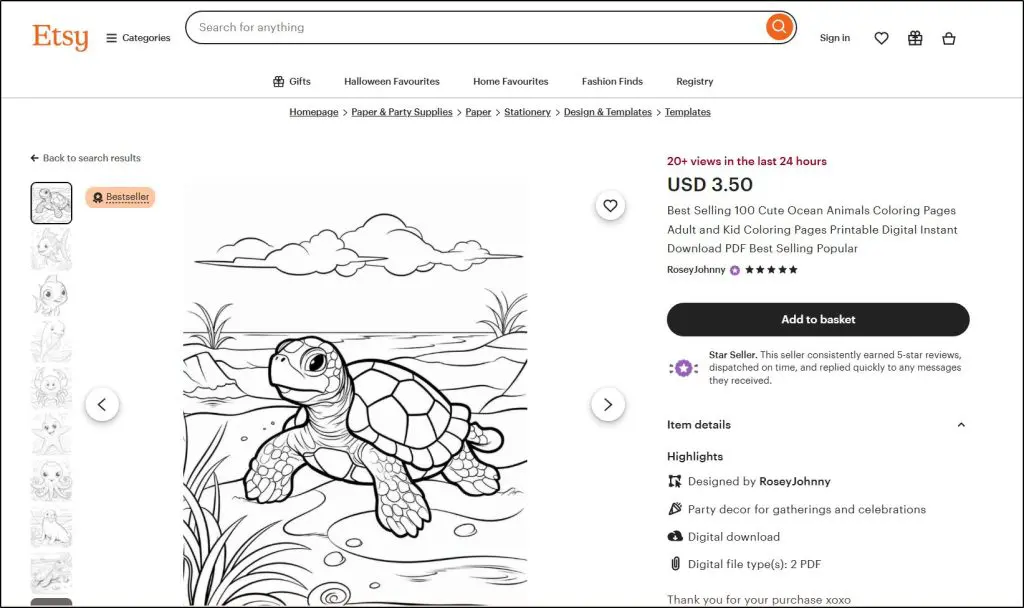Image resolution: width=1024 pixels, height=608 pixels.
Task: Select the fish coloring page thumbnail
Action: pyautogui.click(x=51, y=250)
